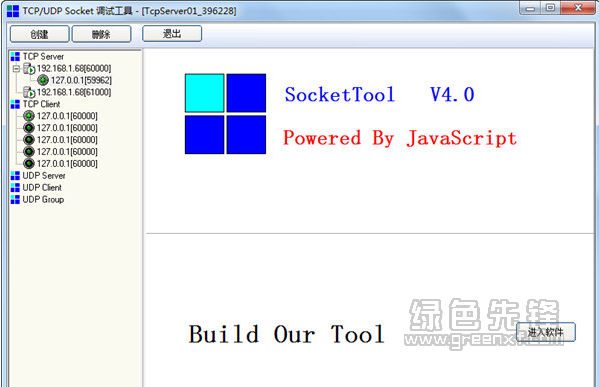Click the app icon in title bar
The image size is (599, 387).
(x=13, y=11)
